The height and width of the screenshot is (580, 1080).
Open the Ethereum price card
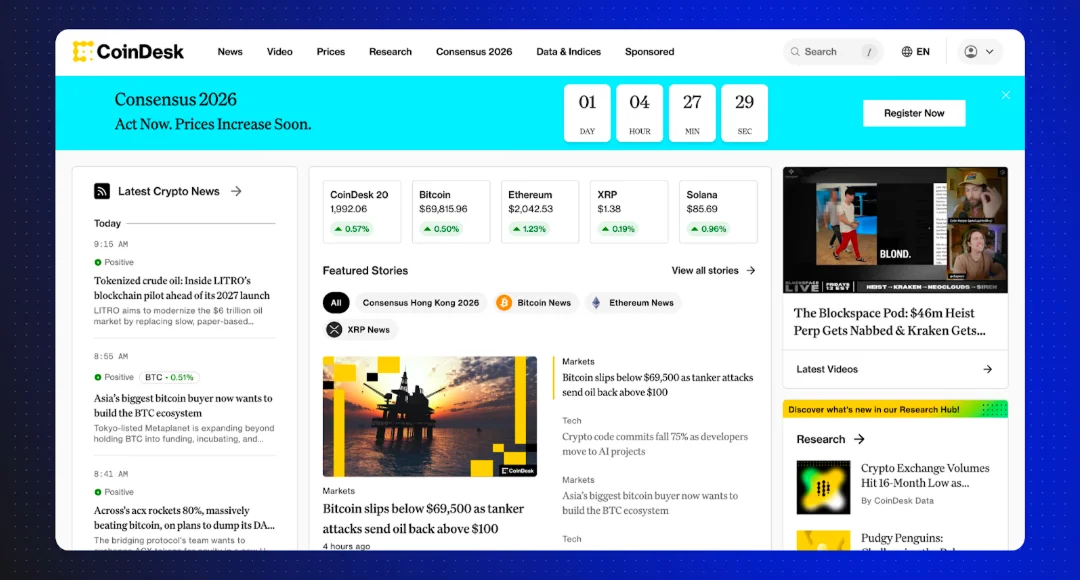[540, 211]
